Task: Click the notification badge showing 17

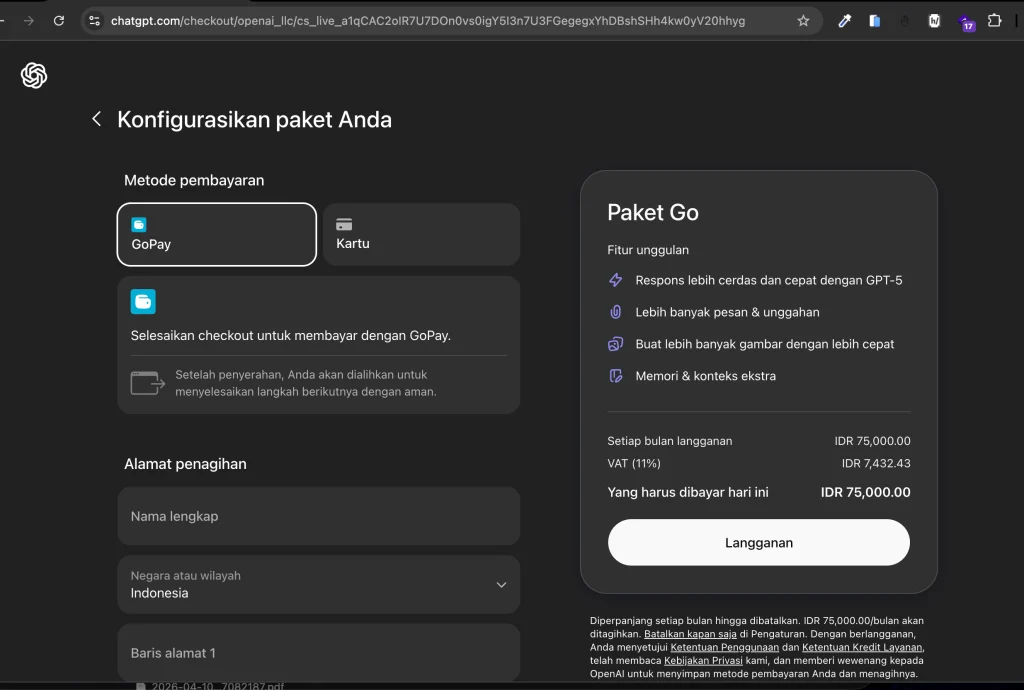Action: point(967,22)
